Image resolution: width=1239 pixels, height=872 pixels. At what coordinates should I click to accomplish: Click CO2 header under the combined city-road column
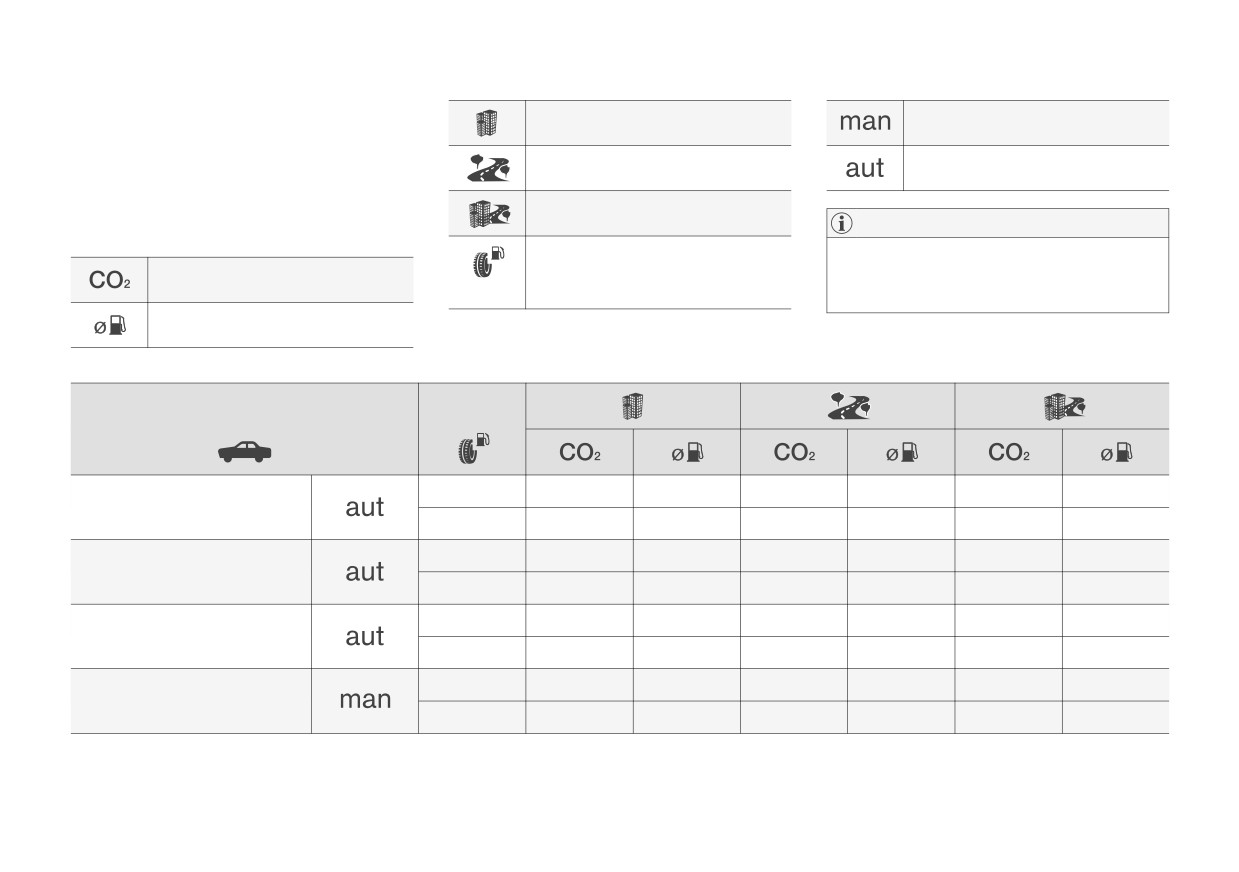coord(1009,452)
